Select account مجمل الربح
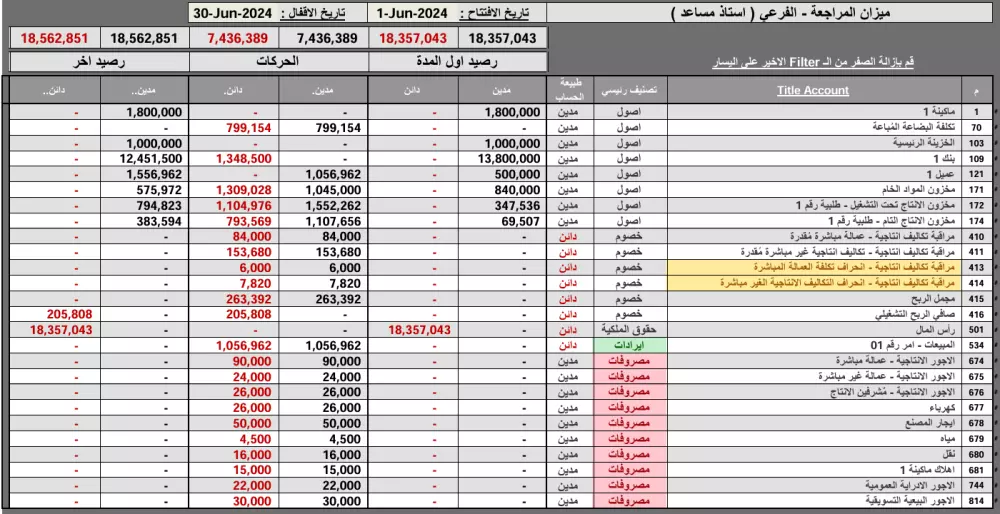The height and width of the screenshot is (514, 1000). tap(812, 298)
